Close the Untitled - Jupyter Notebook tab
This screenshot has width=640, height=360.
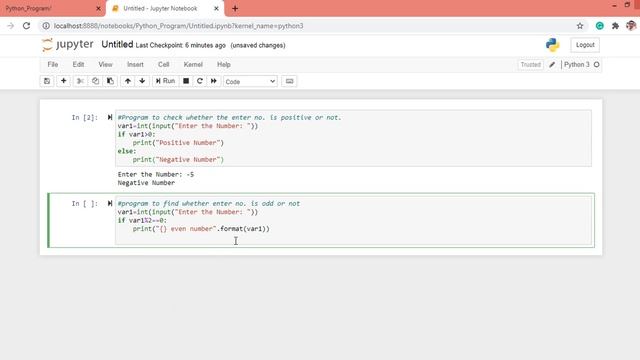[x=216, y=9]
